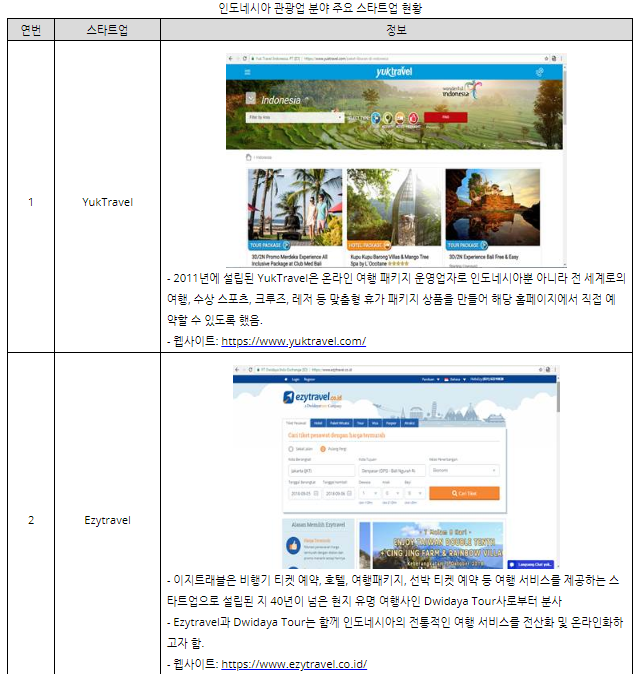Click back arrow in Ezytravel browser screenshot
The width and height of the screenshot is (638, 674).
point(237,370)
